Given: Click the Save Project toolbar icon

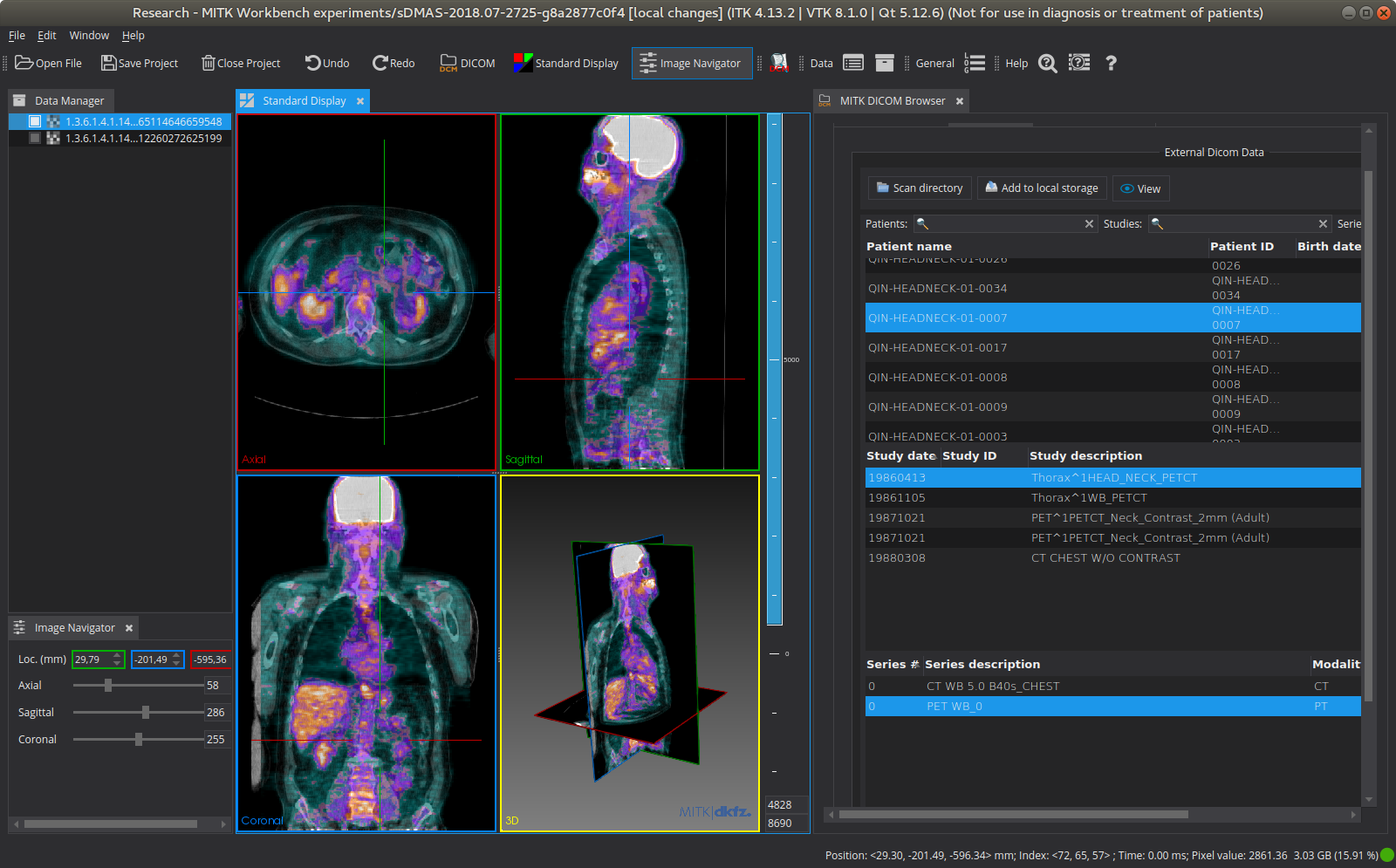Looking at the screenshot, I should click(x=139, y=63).
